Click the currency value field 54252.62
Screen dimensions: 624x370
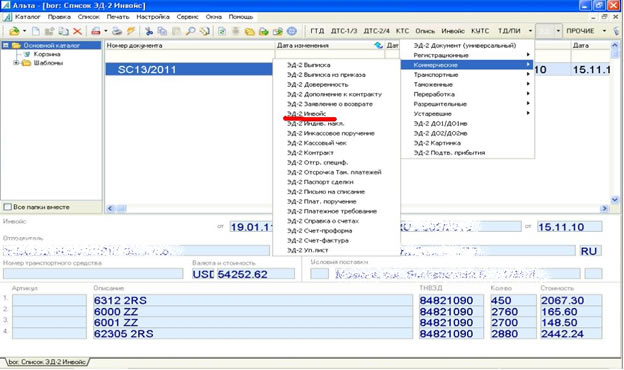[255, 274]
